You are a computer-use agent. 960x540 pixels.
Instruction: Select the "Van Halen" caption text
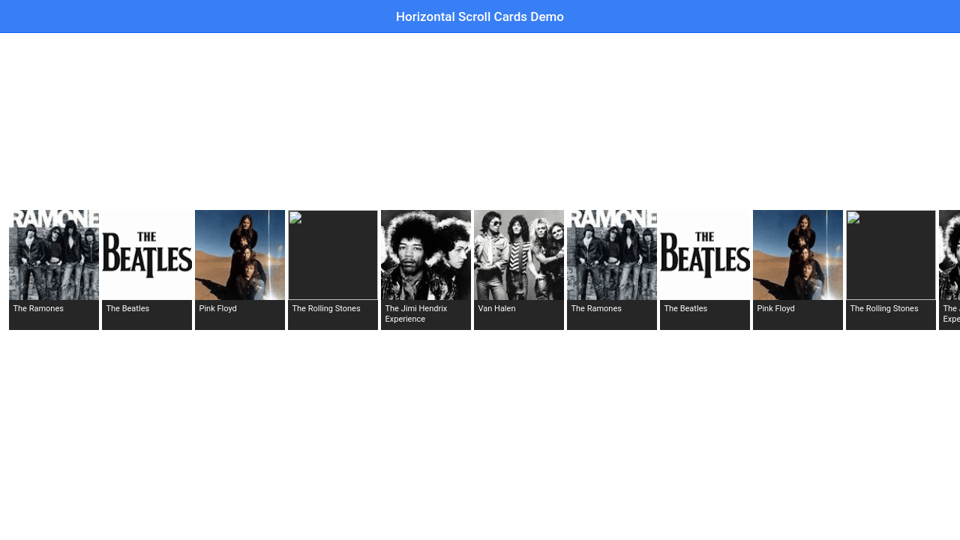pyautogui.click(x=497, y=309)
